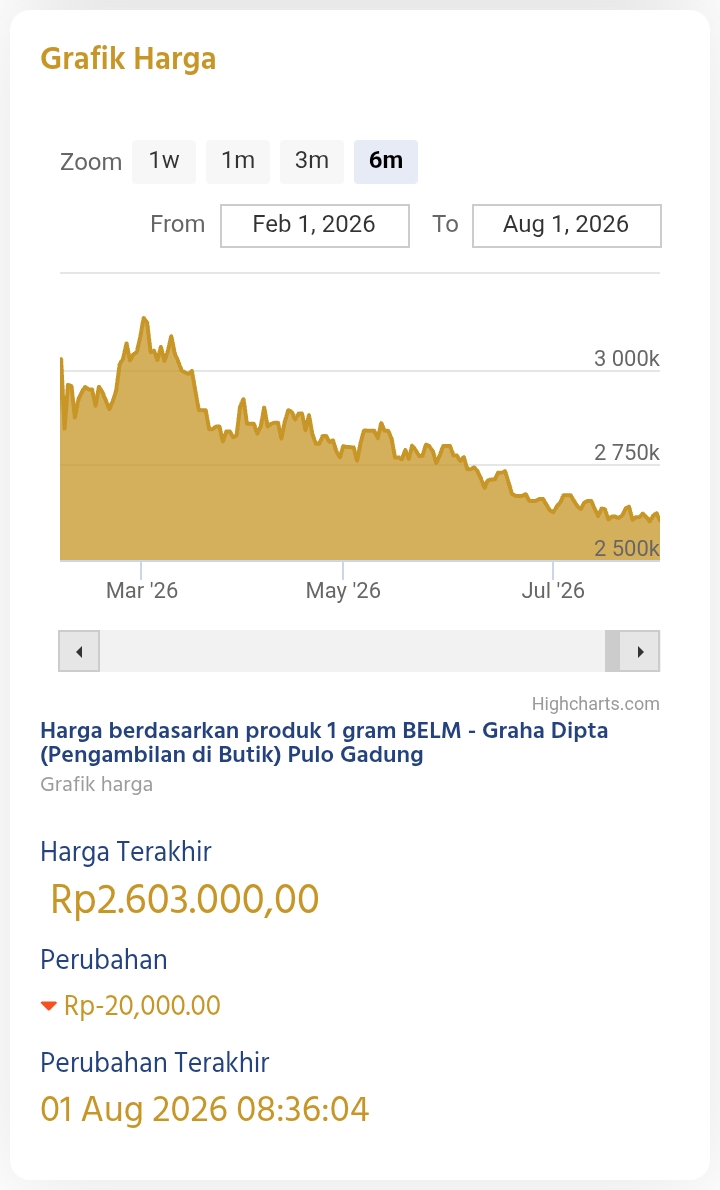
Task: Click the empty scrollbar track area
Action: click(352, 651)
